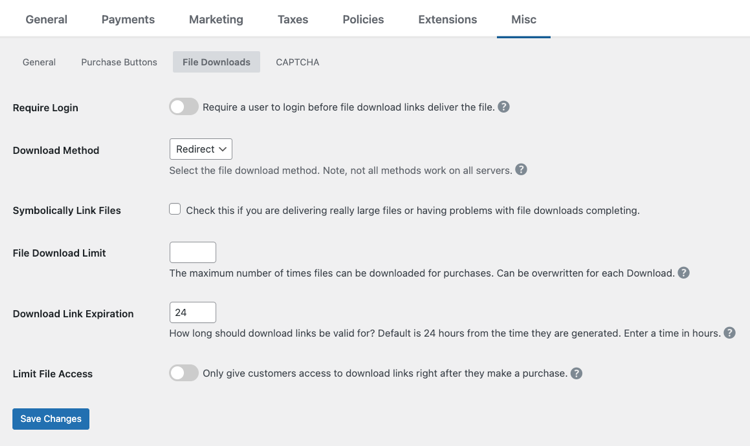Check the Symbolically Link Files checkbox
Image resolution: width=750 pixels, height=446 pixels.
point(175,209)
